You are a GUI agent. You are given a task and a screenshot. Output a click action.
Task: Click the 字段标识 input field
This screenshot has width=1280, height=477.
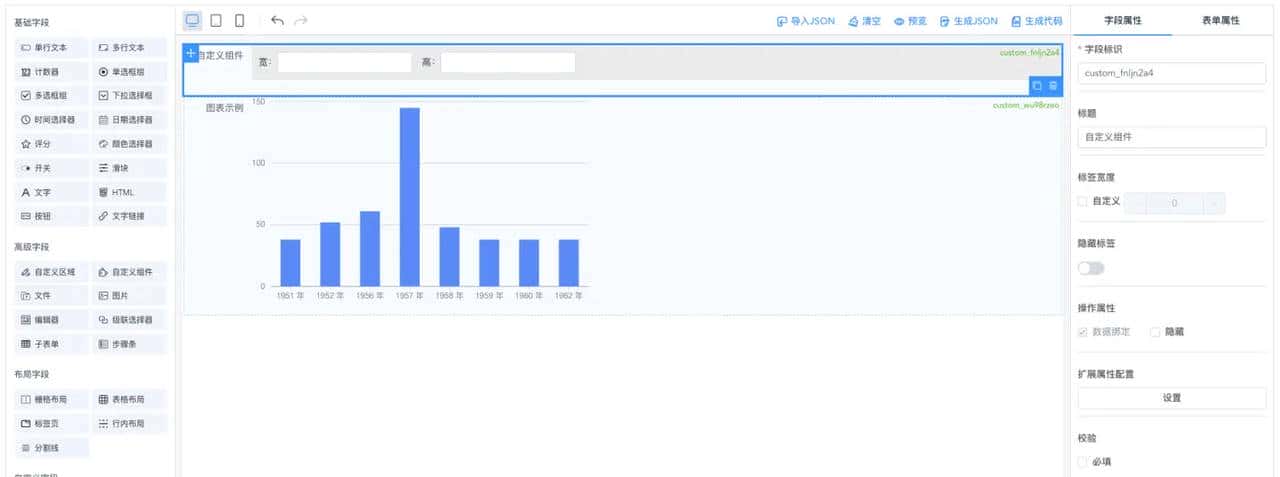coord(1172,73)
